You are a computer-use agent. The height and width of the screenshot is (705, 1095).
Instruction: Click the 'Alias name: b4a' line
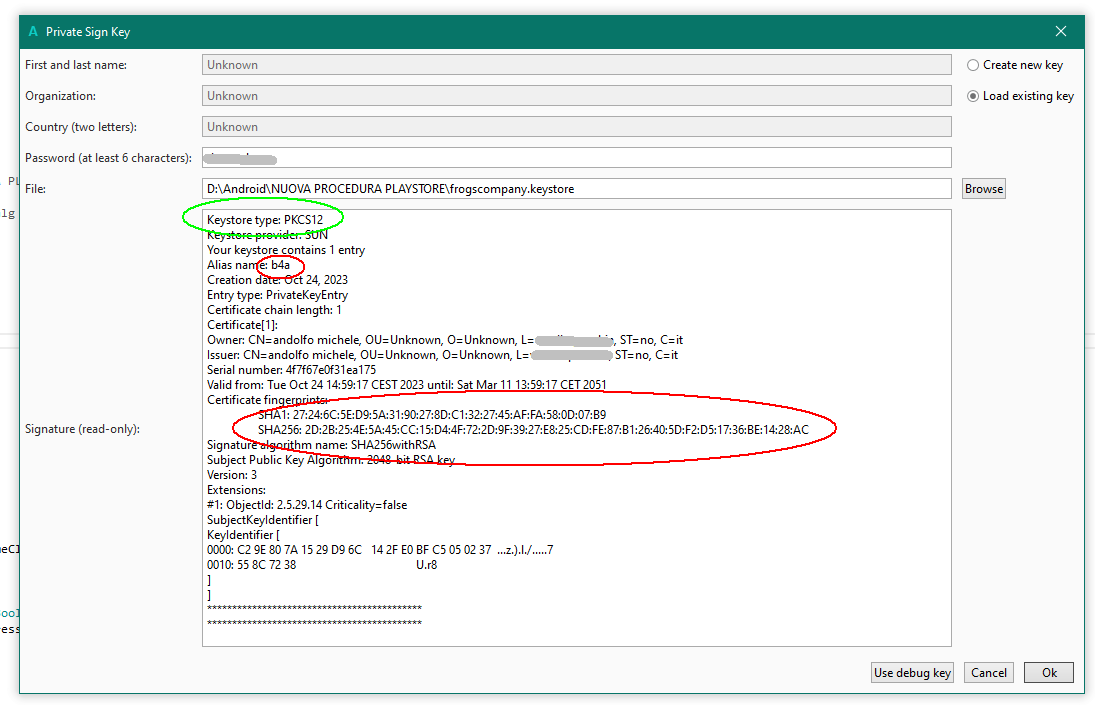point(248,265)
